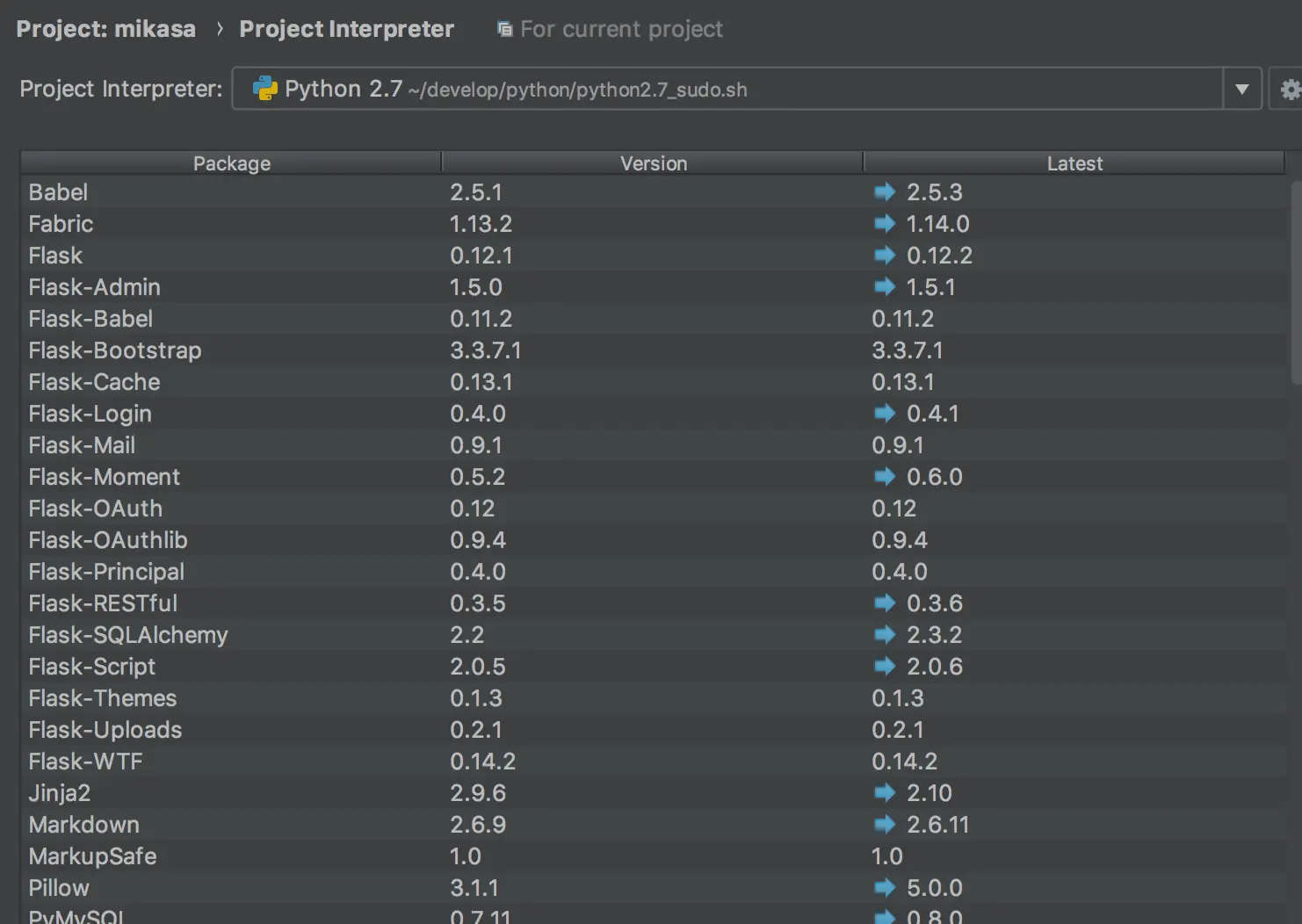Select the Markdown package row
This screenshot has height=924, width=1302.
point(84,825)
